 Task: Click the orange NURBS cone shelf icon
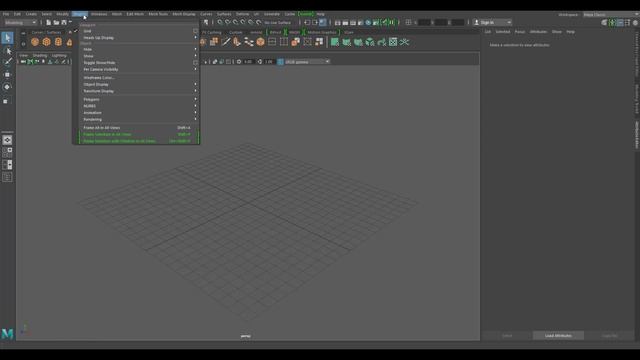[69, 42]
